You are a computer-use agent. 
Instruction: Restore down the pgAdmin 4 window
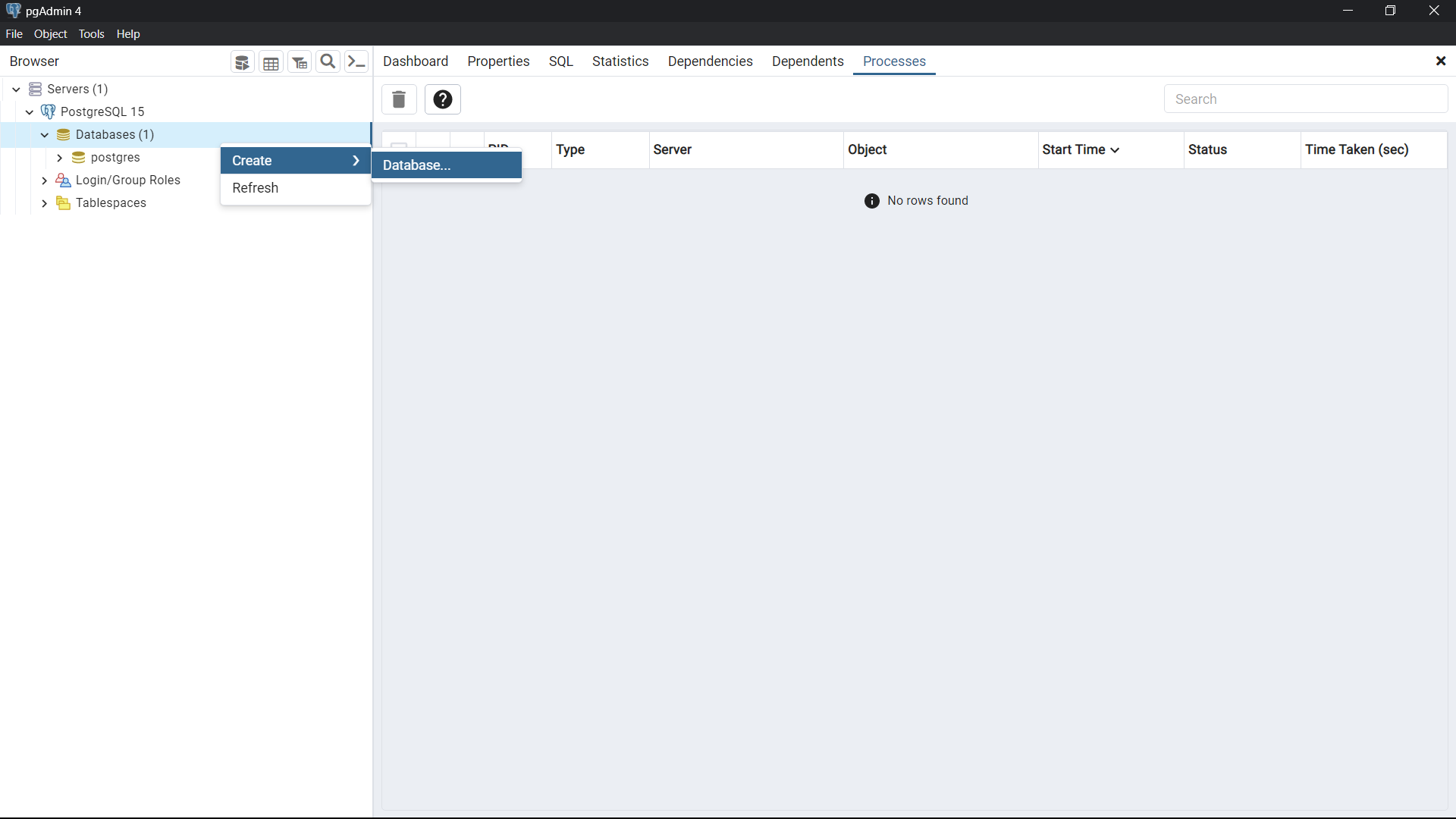point(1390,11)
